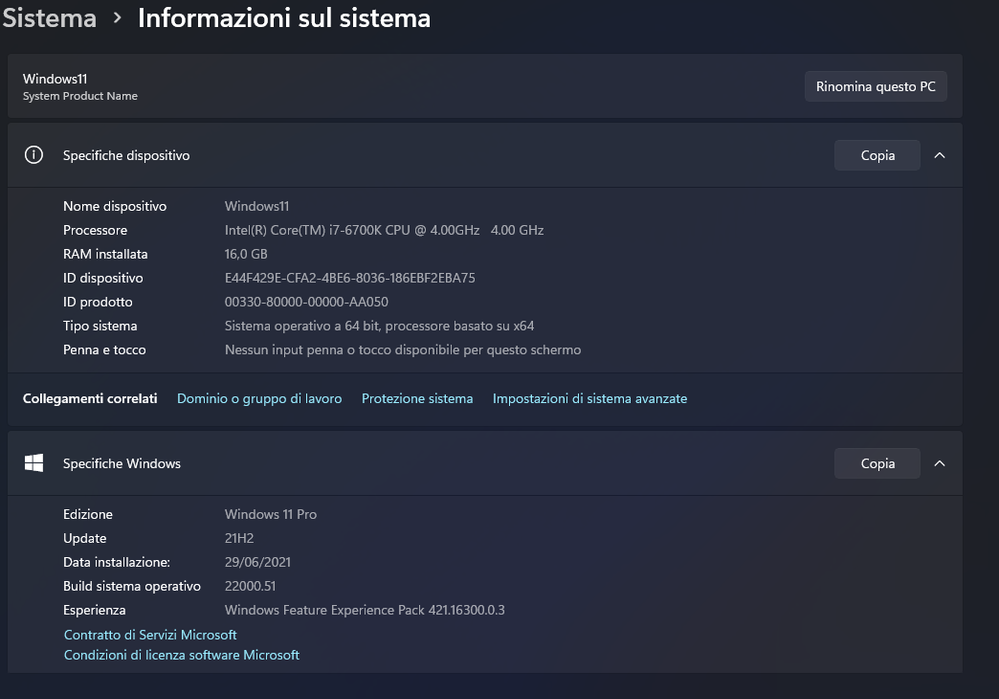Click the Intel(R) Core(TM) i7-6700K processor value

tap(384, 230)
